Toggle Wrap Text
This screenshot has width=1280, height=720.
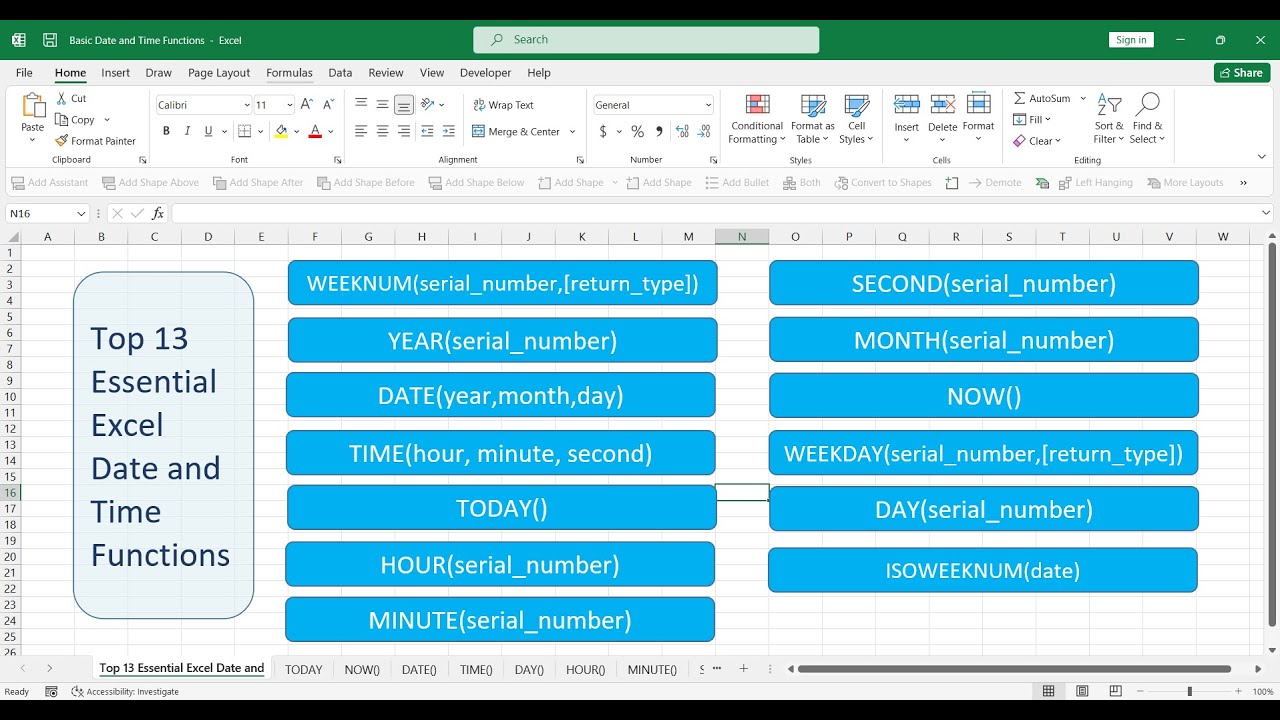point(503,105)
